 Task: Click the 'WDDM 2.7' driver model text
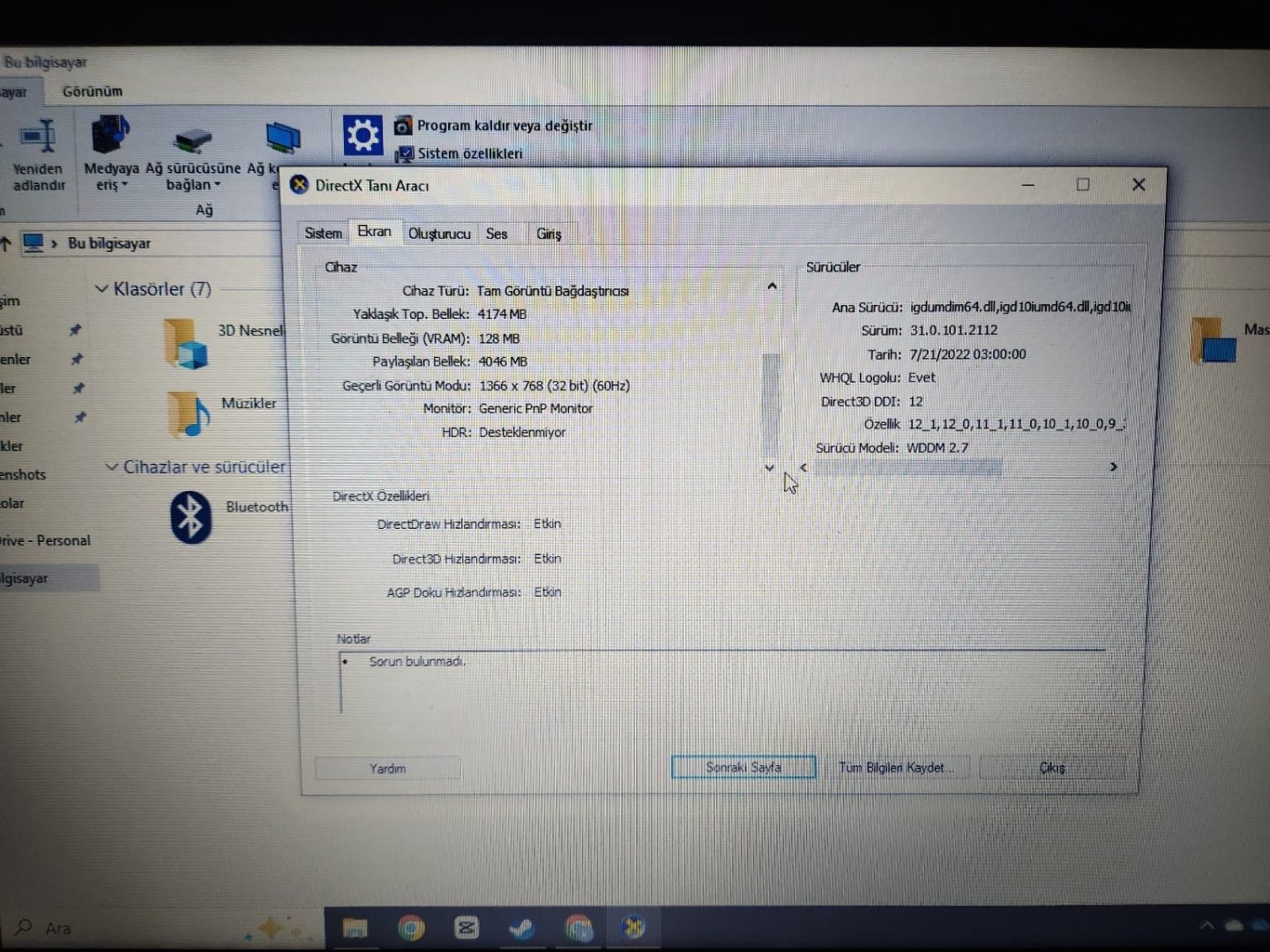pos(938,448)
